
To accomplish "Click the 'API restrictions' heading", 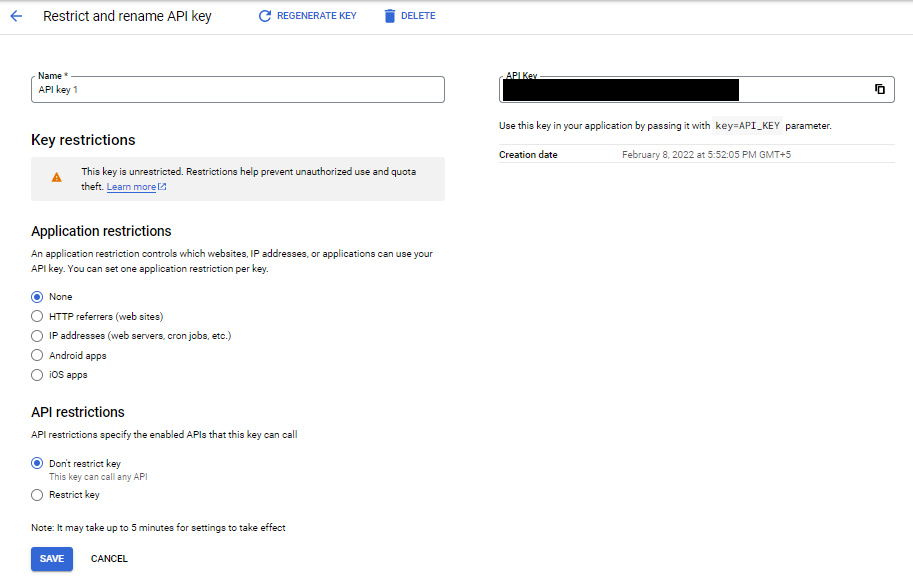I will pos(78,412).
